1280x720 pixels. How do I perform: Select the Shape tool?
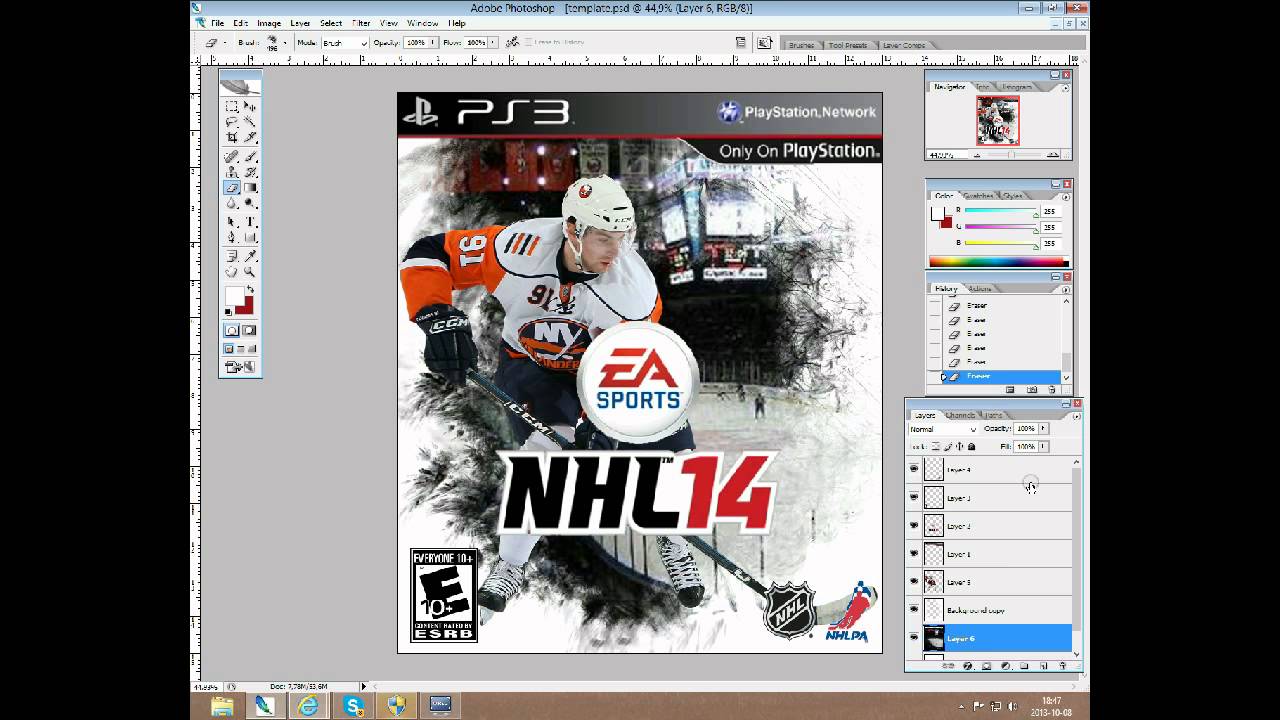(x=250, y=237)
